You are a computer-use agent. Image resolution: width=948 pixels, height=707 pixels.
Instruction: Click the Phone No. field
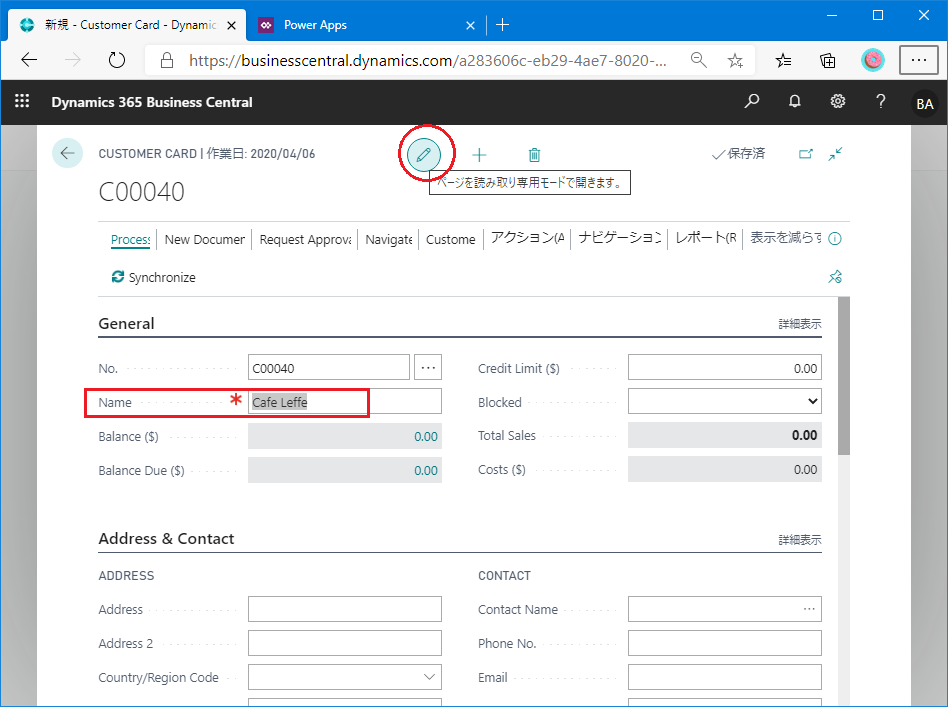pos(724,643)
